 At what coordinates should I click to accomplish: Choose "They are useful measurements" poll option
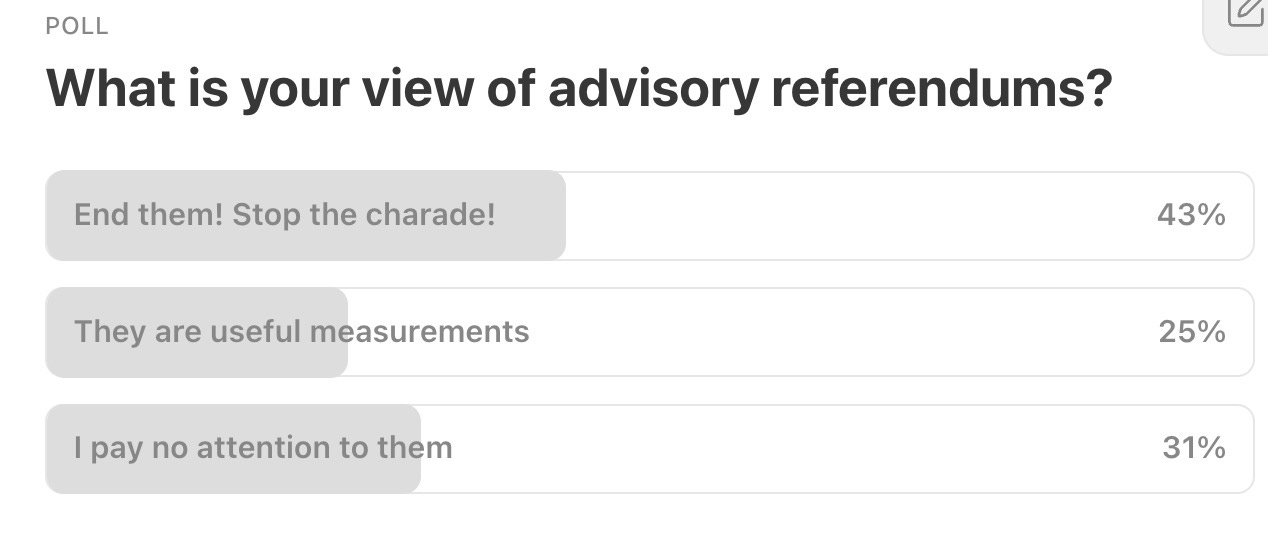pyautogui.click(x=649, y=332)
